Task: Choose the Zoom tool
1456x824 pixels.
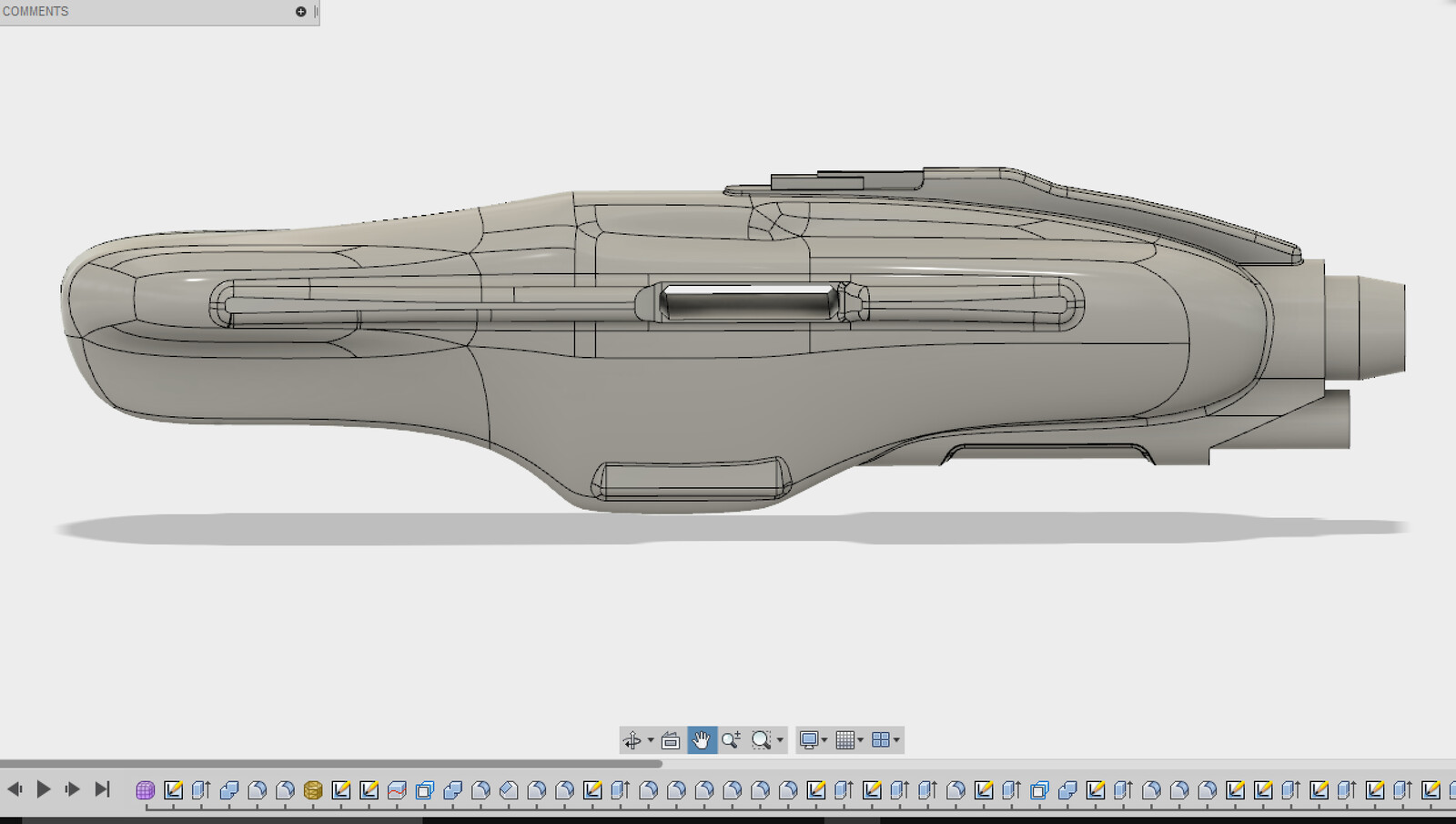Action: click(730, 740)
